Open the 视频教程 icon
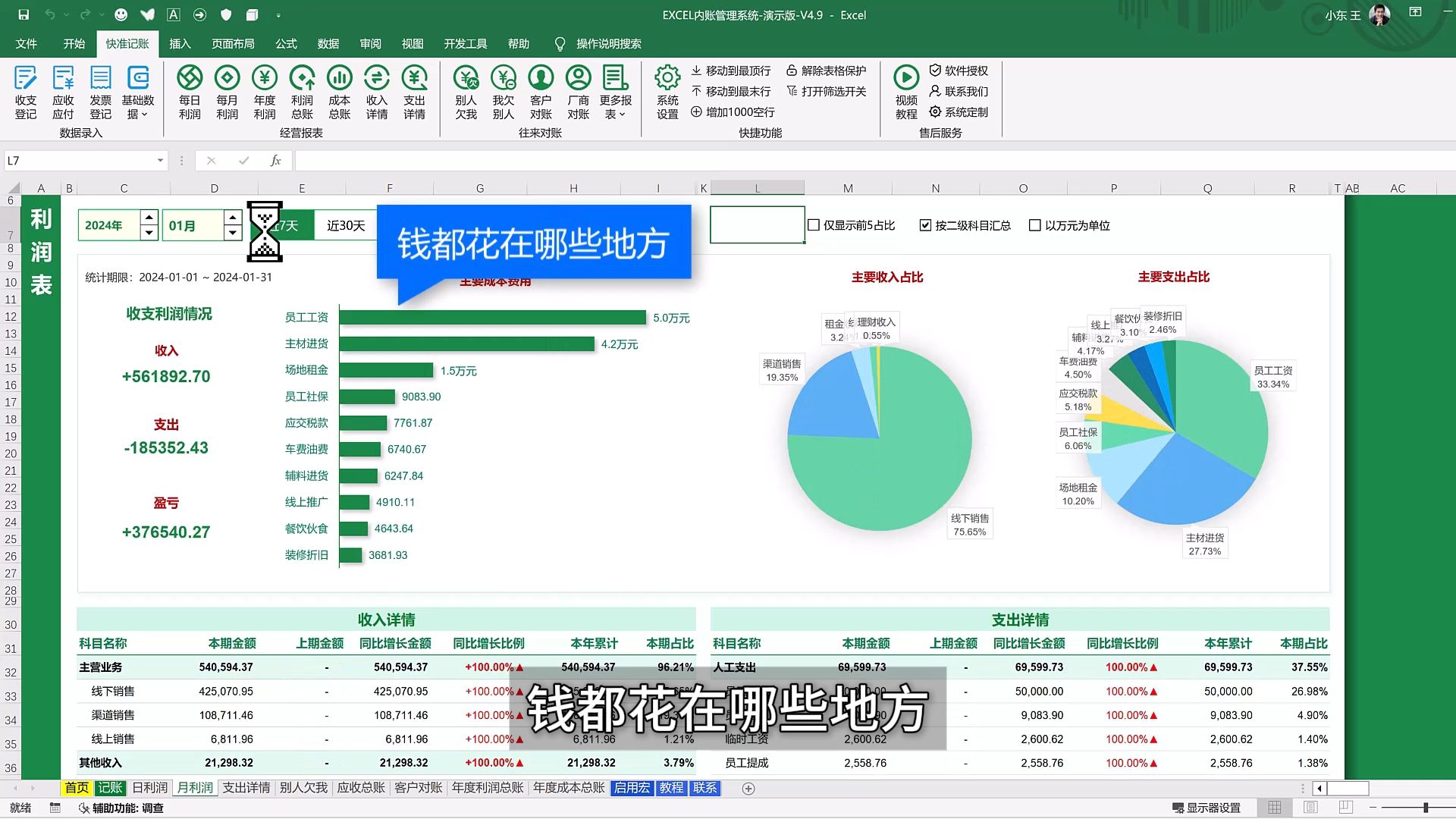 point(907,89)
